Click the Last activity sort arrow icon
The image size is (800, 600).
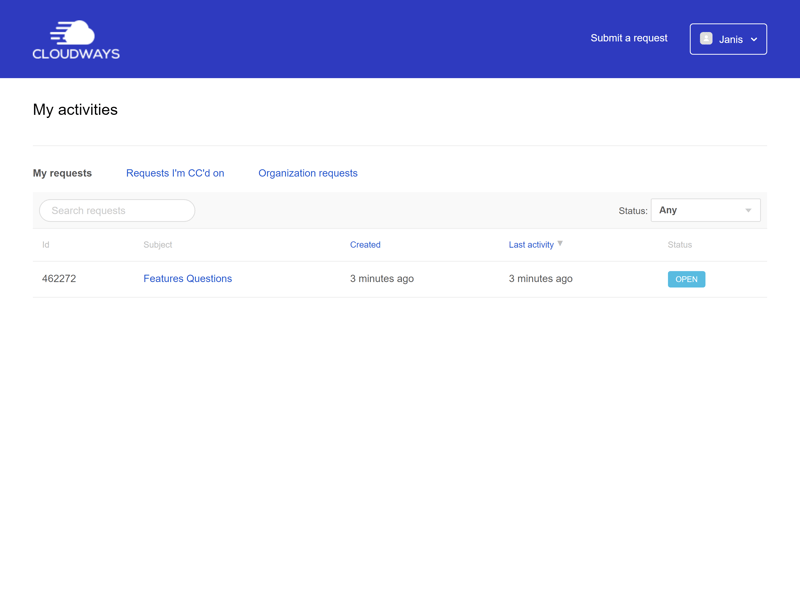(x=560, y=244)
